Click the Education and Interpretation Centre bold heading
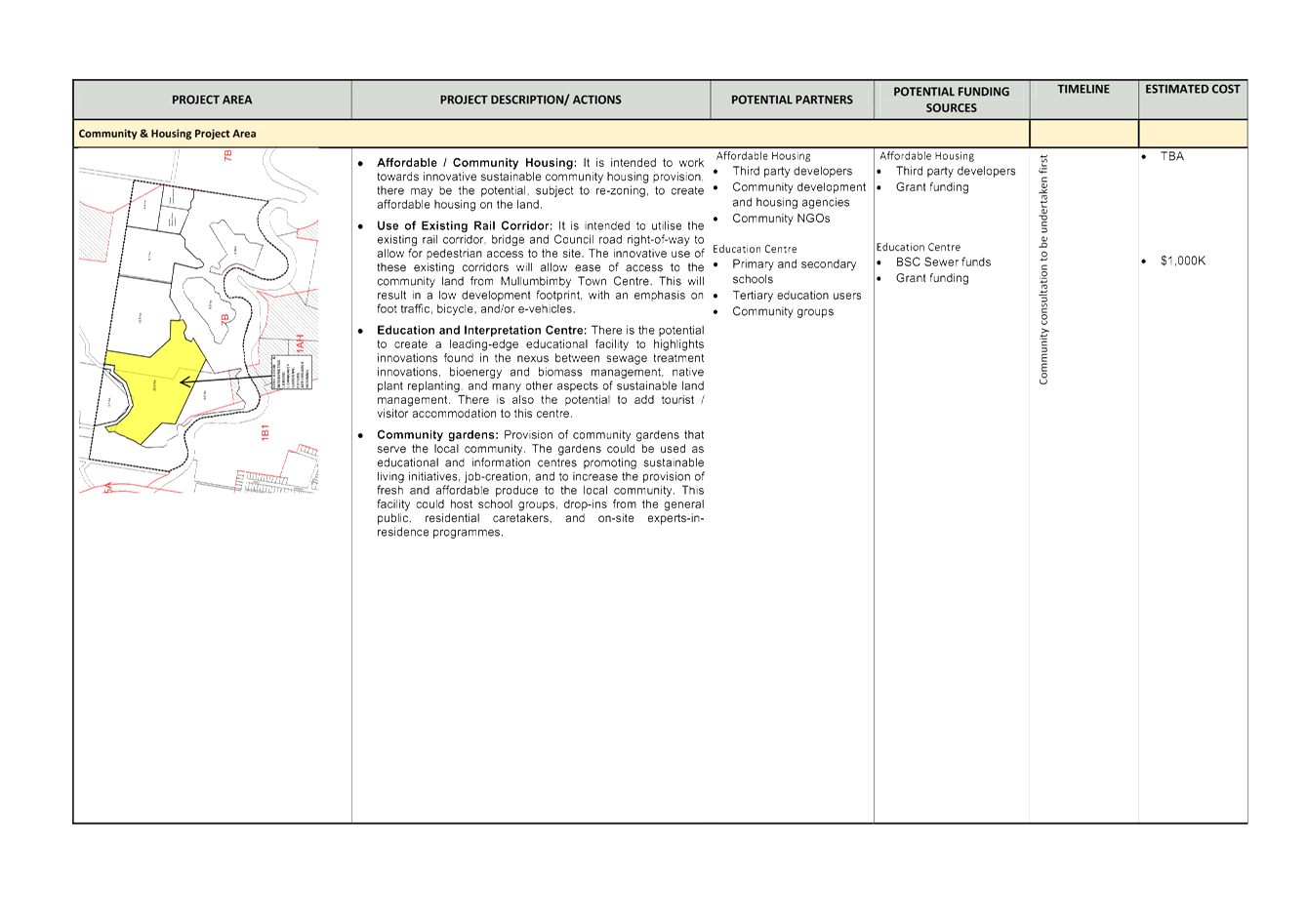Image resolution: width=1308 pixels, height=924 pixels. coord(481,331)
